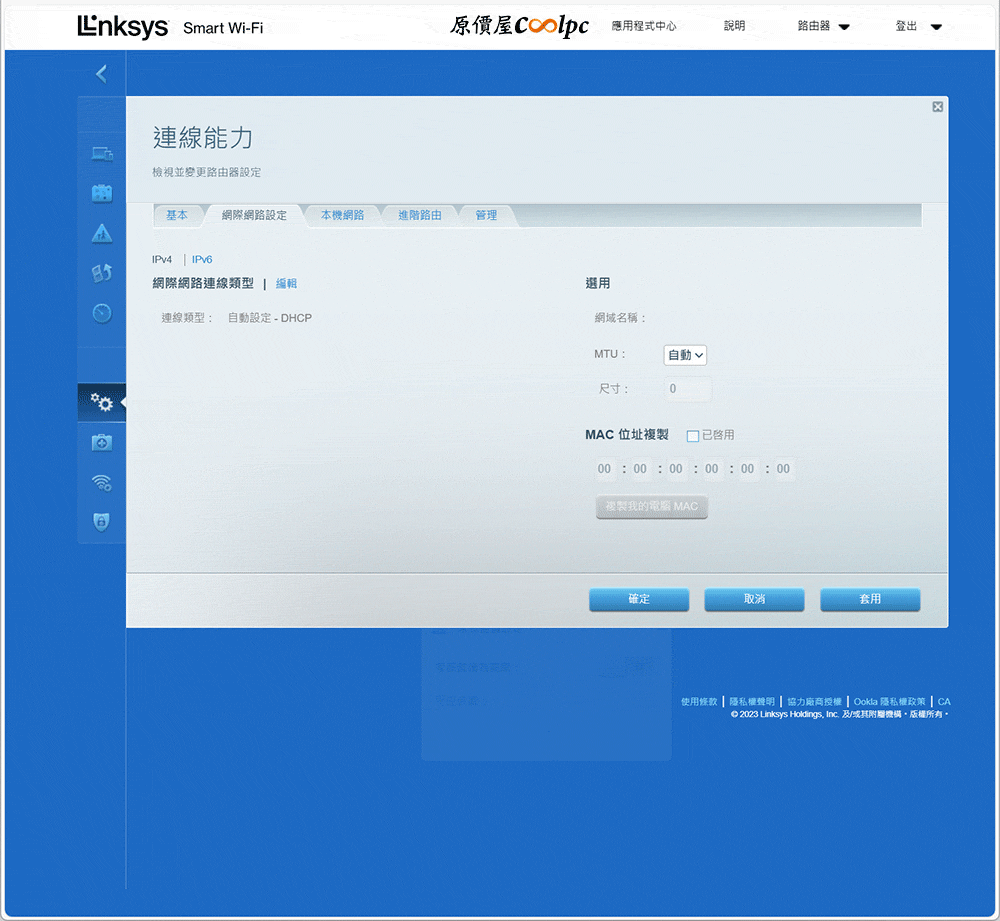Open the 進階路由 tab

point(419,215)
